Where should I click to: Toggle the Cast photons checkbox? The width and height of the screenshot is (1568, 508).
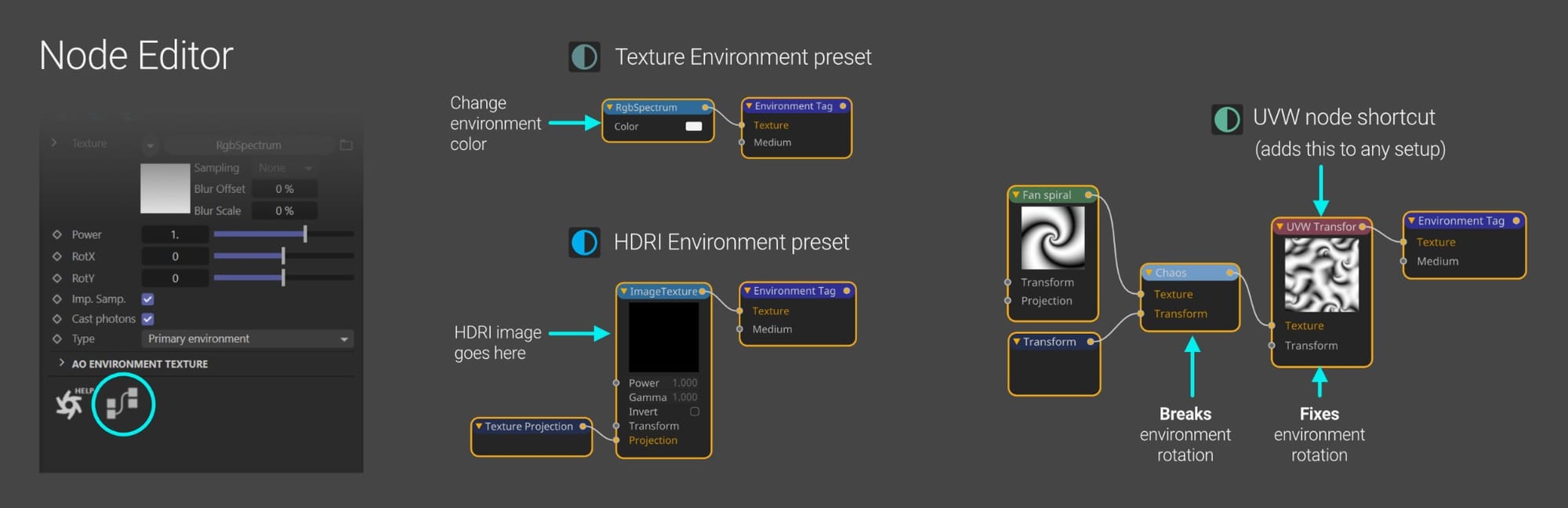pos(147,319)
